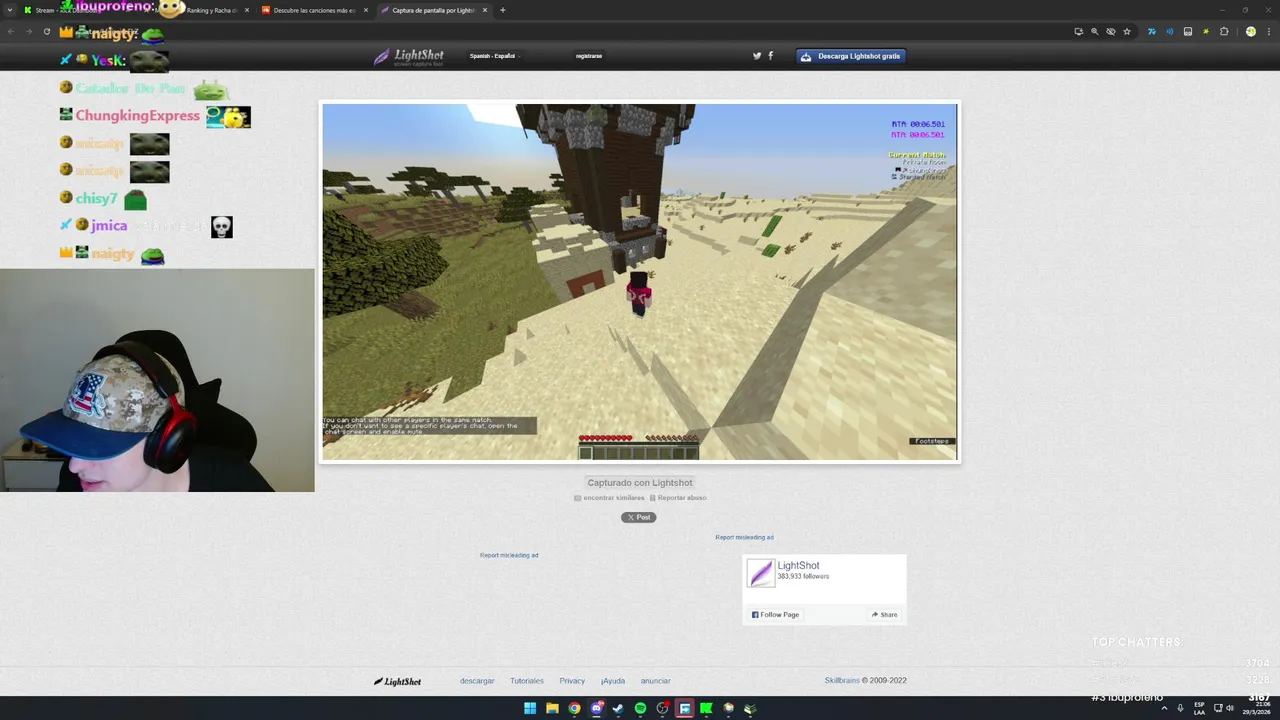Open the Spanish - Español language dropdown

pos(495,56)
